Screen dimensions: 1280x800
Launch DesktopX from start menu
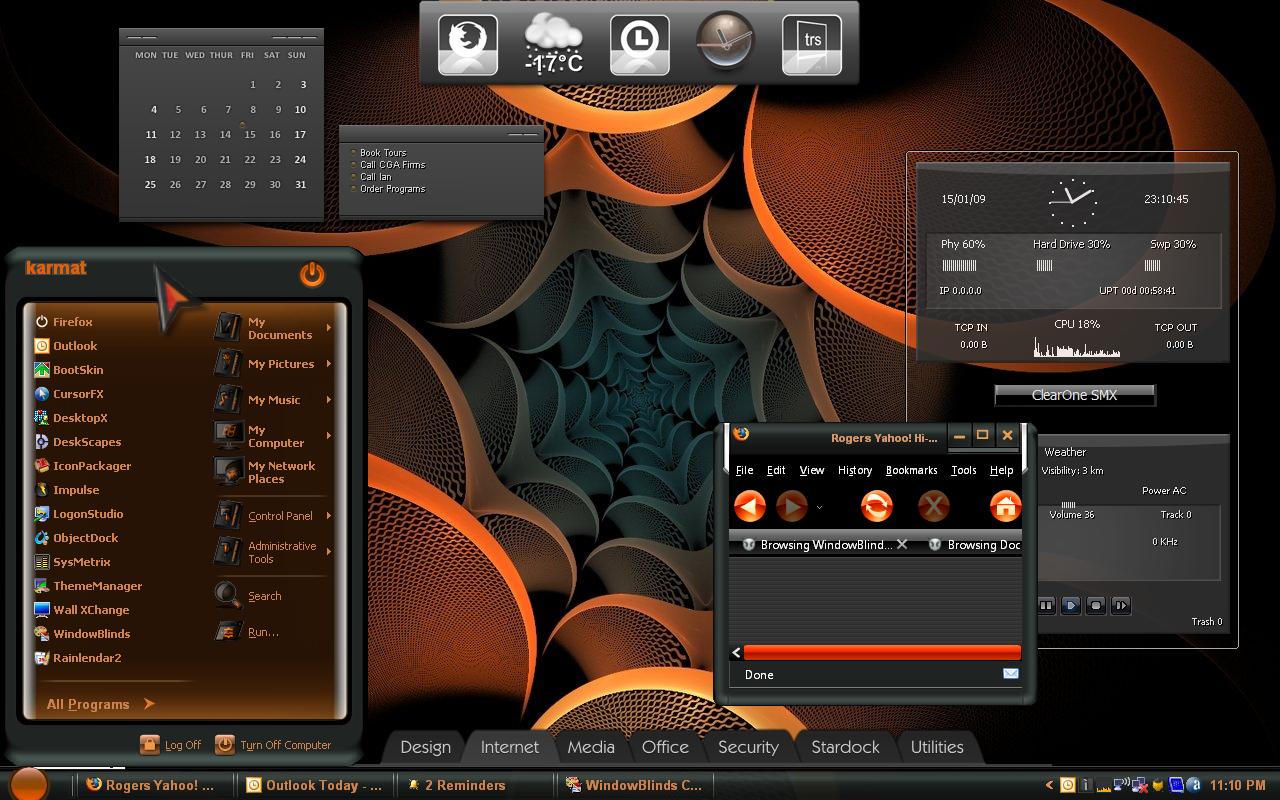pos(71,418)
